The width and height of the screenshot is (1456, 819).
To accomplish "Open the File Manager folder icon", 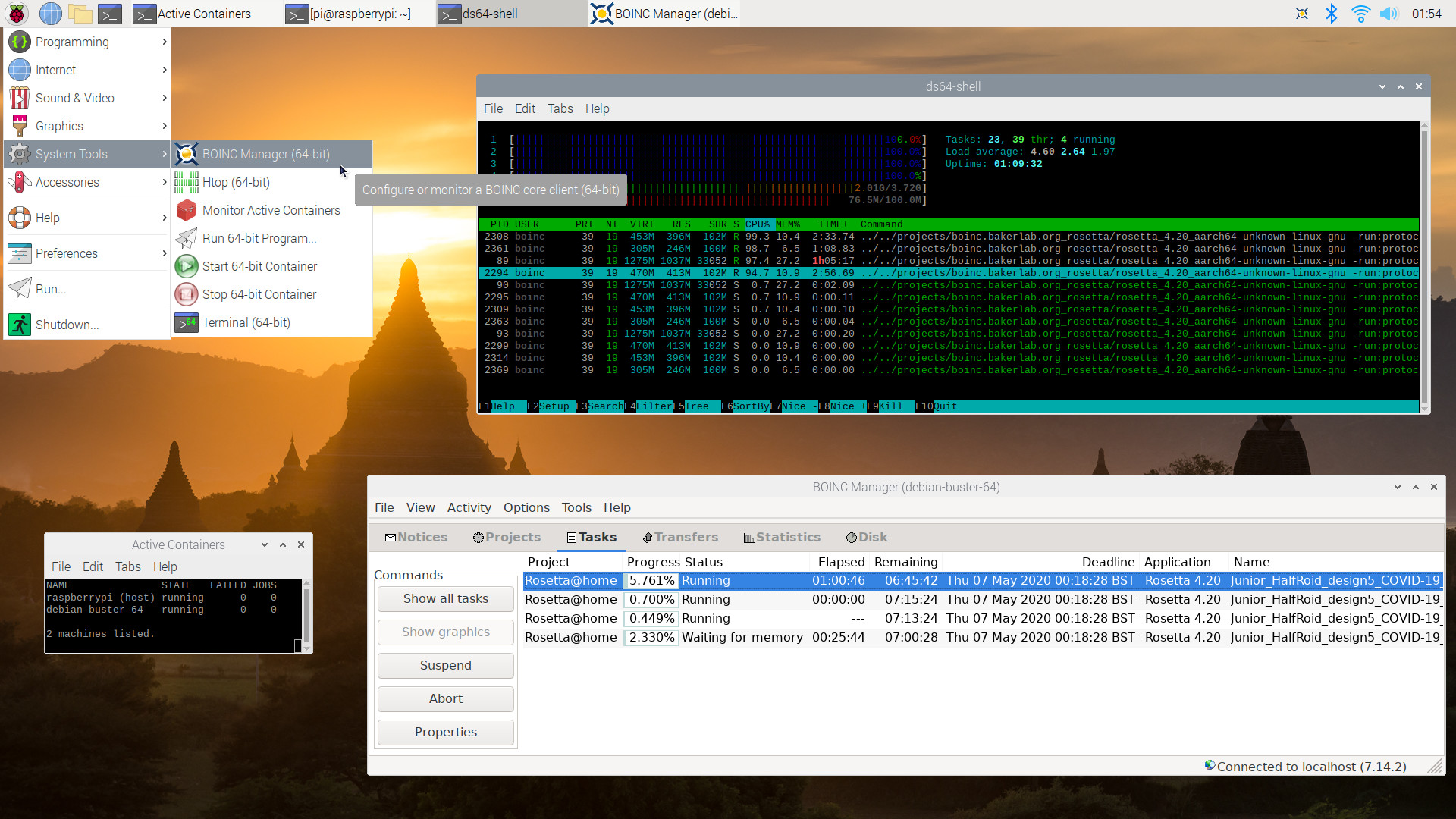I will point(80,14).
